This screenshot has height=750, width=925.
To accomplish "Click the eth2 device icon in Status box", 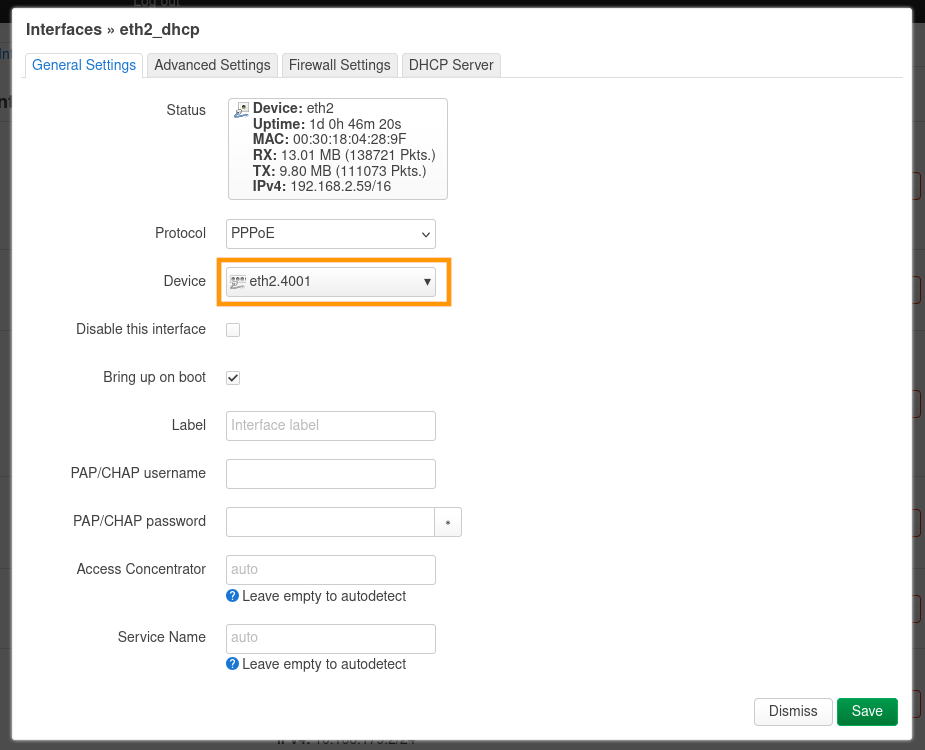I will coord(241,110).
